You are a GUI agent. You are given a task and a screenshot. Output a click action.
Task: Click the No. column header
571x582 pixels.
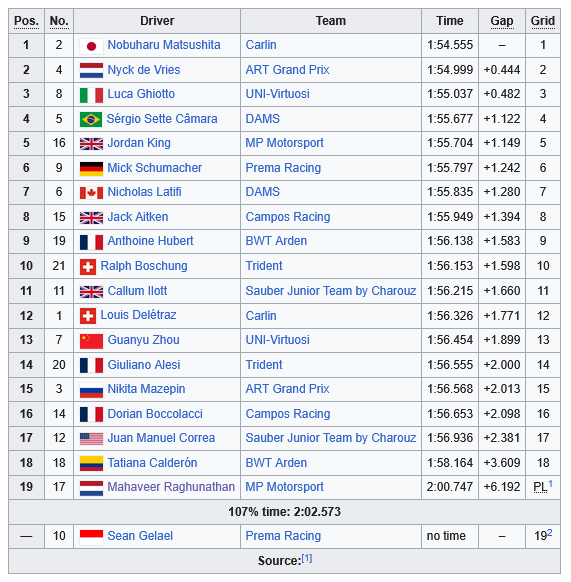(x=59, y=21)
